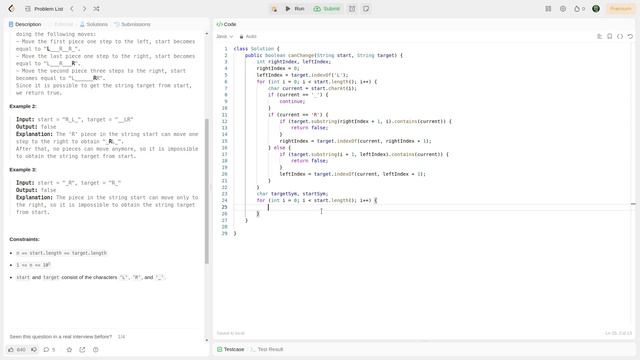Viewport: 640px width, 360px height.
Task: Open the layout manager icon
Action: click(x=548, y=9)
